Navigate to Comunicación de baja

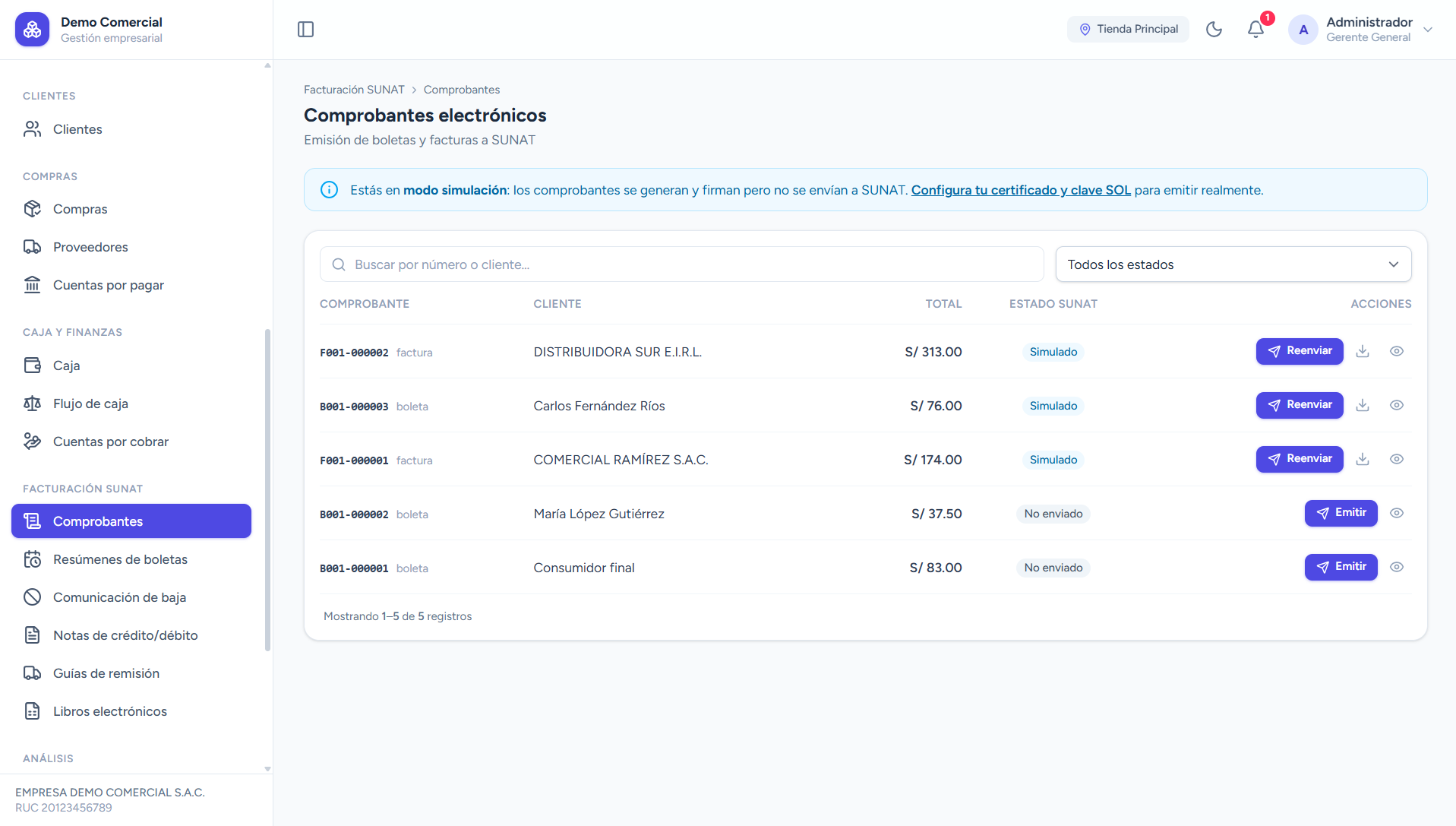tap(131, 597)
